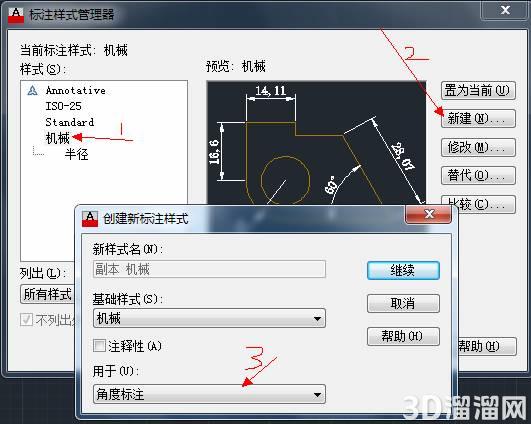Click 取消 in the create style dialog
The width and height of the screenshot is (531, 424).
(x=403, y=303)
